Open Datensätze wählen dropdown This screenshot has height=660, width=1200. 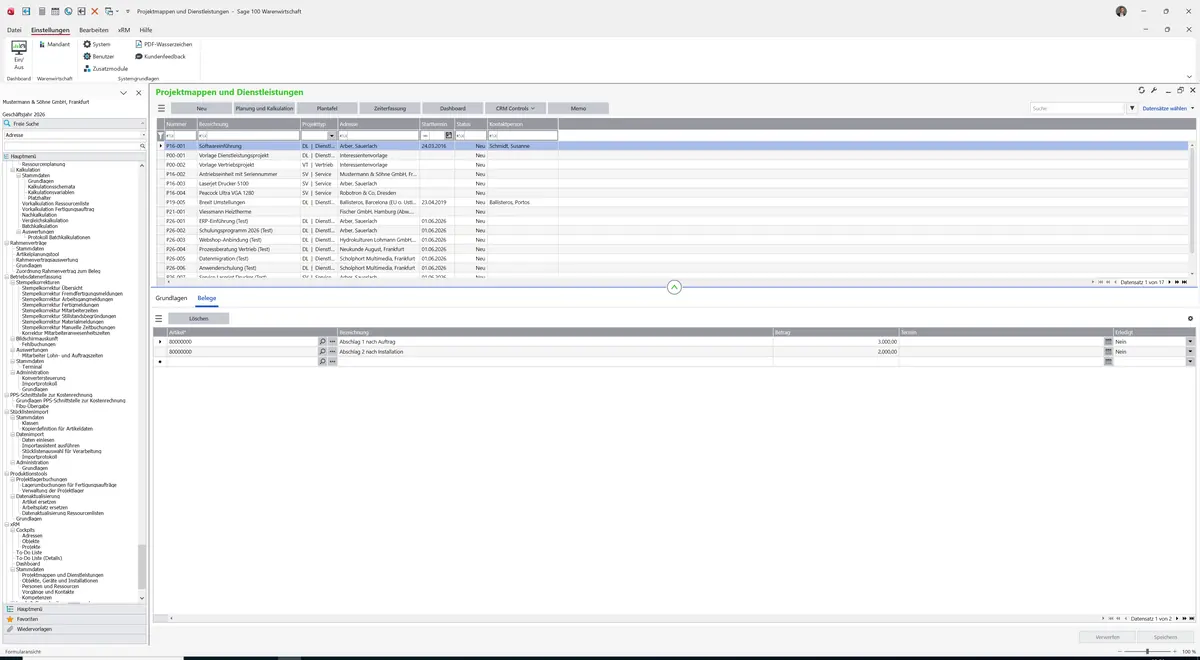pos(1168,108)
